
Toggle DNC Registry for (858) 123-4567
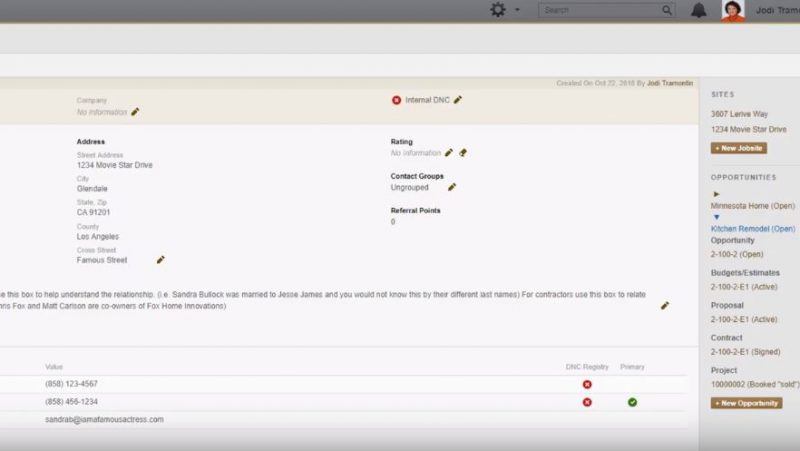[x=587, y=384]
